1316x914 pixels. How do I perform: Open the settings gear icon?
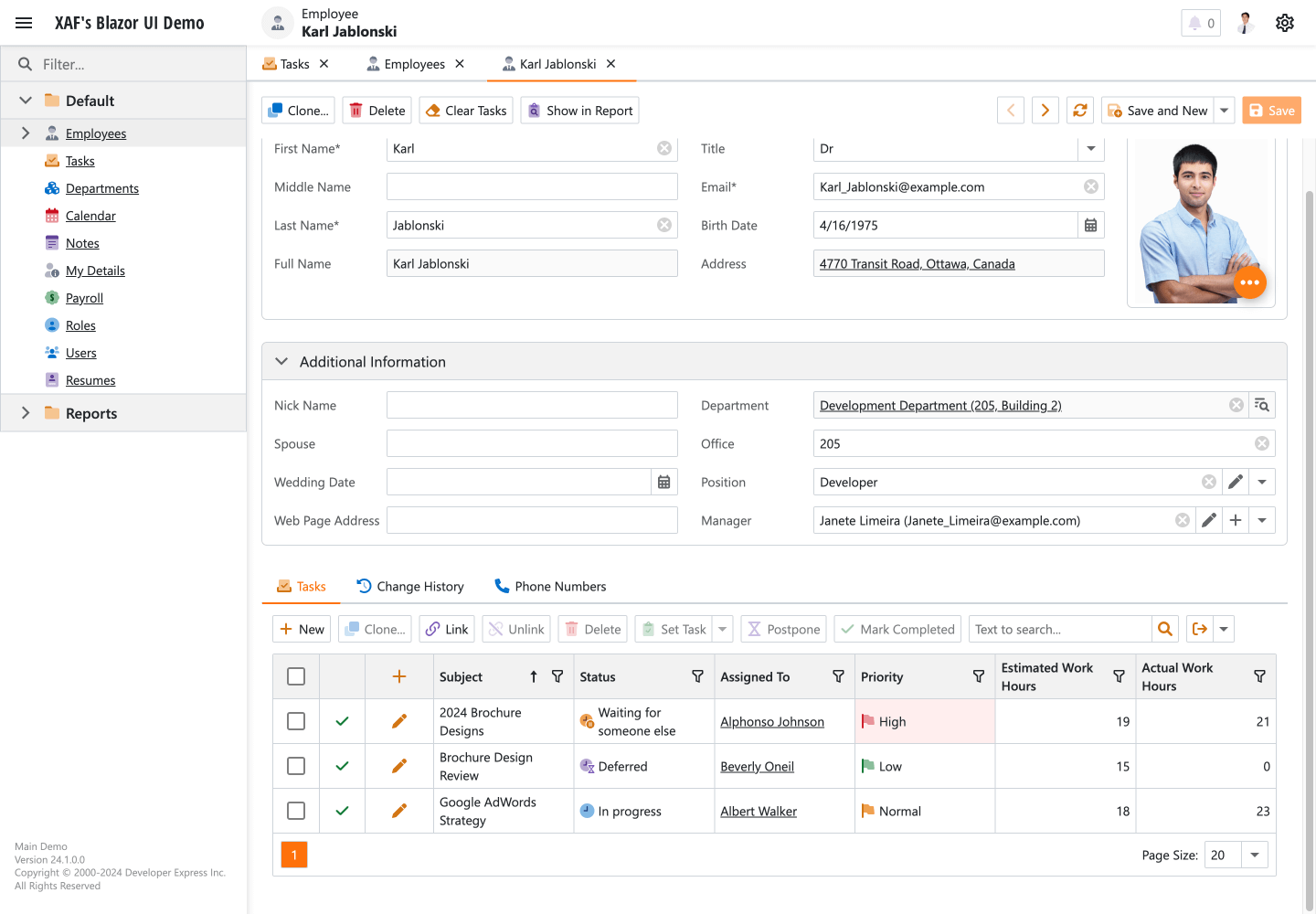[1284, 23]
